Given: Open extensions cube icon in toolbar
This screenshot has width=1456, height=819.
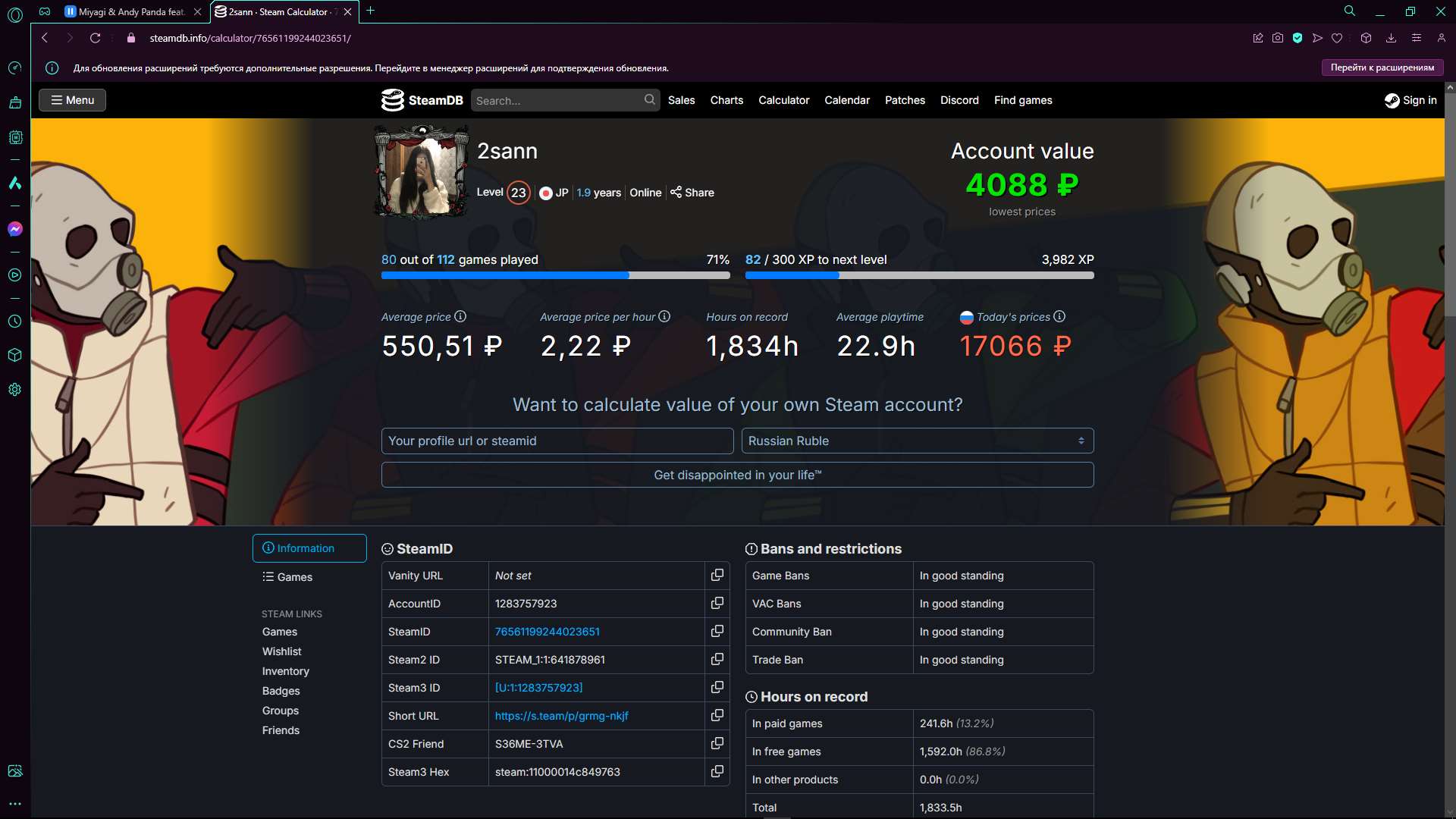Looking at the screenshot, I should (x=1366, y=38).
